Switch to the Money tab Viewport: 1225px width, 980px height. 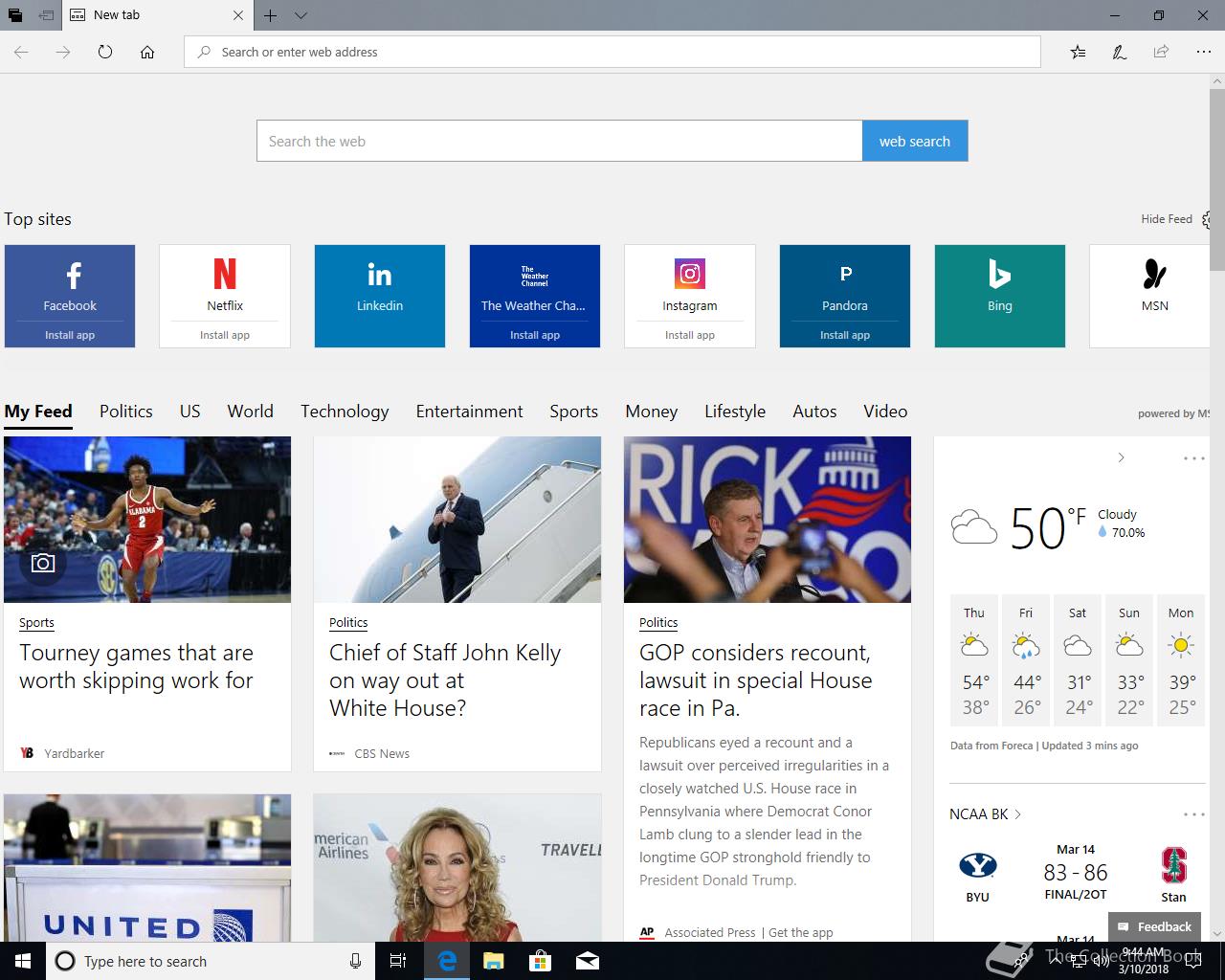pos(652,412)
